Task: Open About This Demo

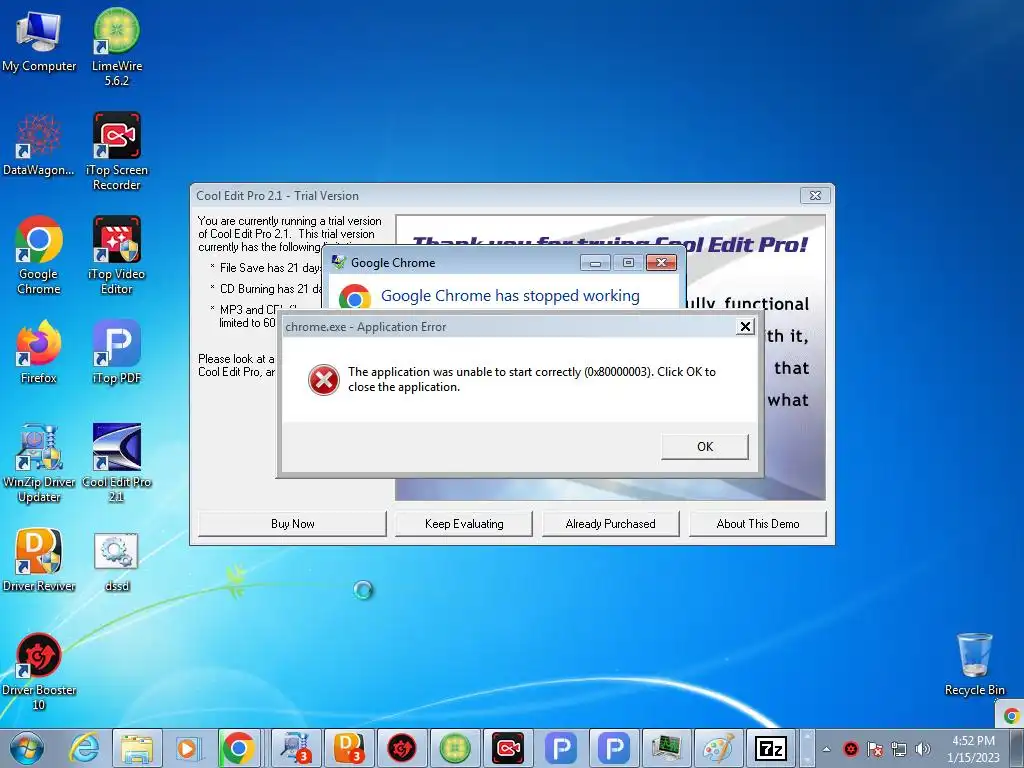Action: point(758,524)
